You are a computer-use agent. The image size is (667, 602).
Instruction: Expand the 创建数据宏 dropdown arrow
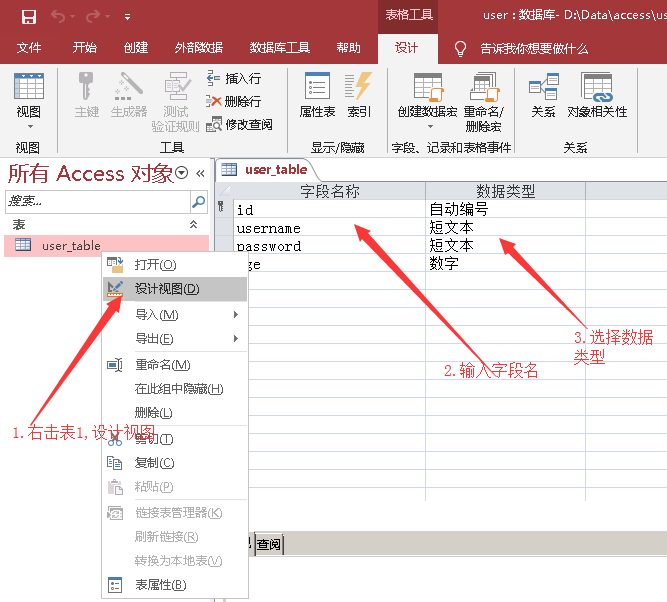(430, 127)
